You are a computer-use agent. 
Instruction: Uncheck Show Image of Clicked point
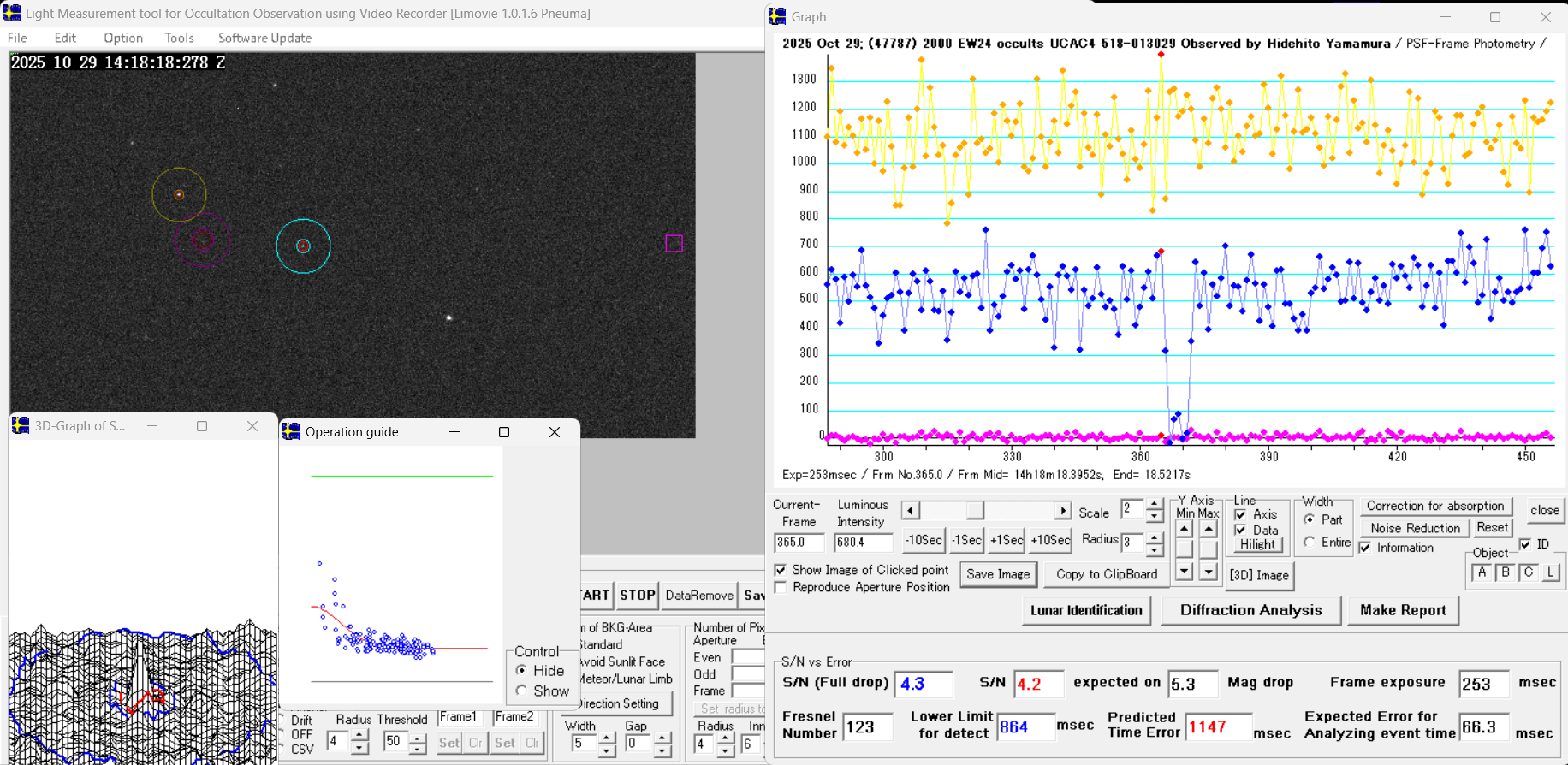(781, 570)
